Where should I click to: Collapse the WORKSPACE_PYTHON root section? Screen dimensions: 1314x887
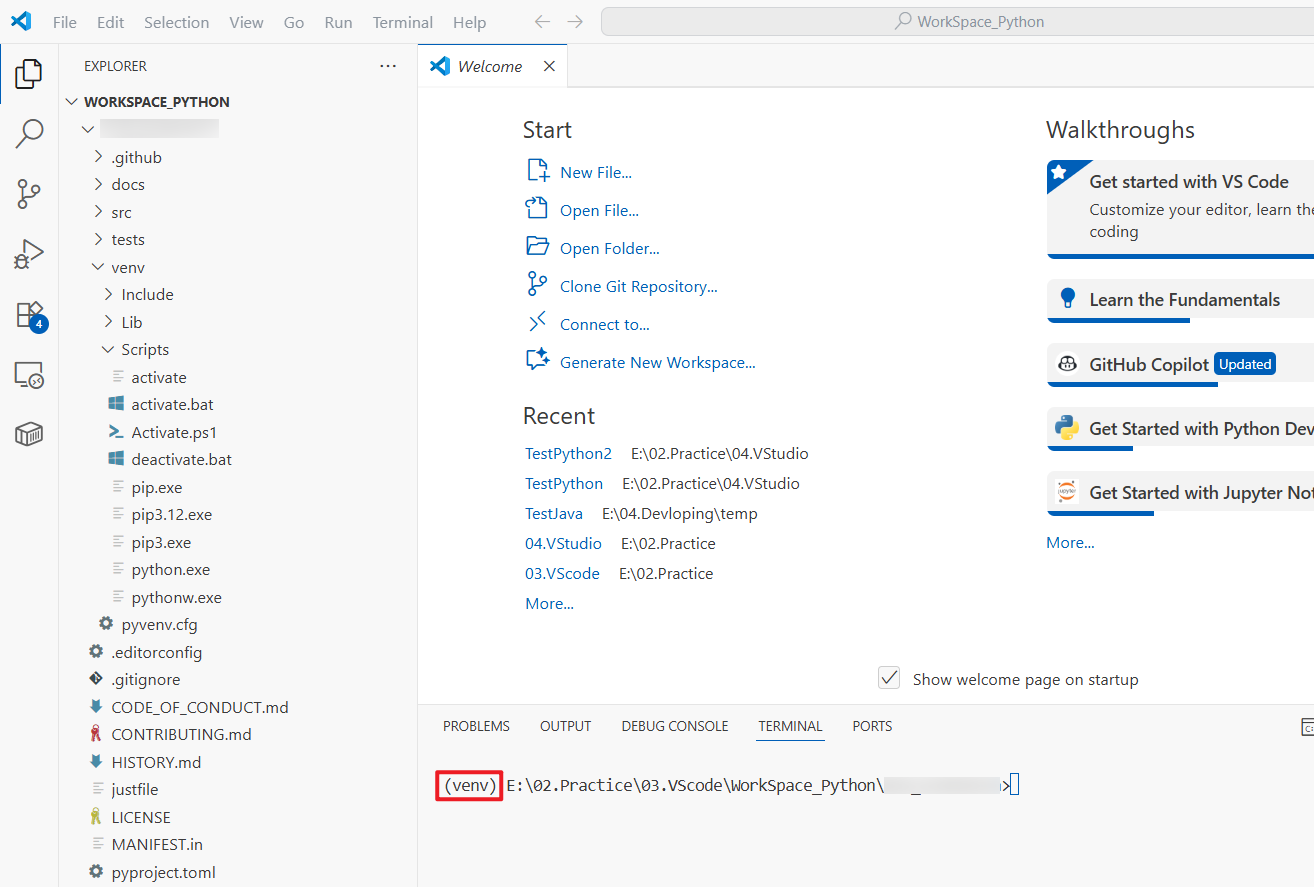(x=72, y=102)
